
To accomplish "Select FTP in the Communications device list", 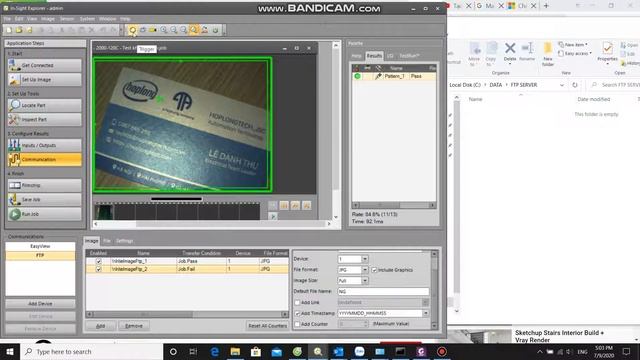I will (40, 255).
